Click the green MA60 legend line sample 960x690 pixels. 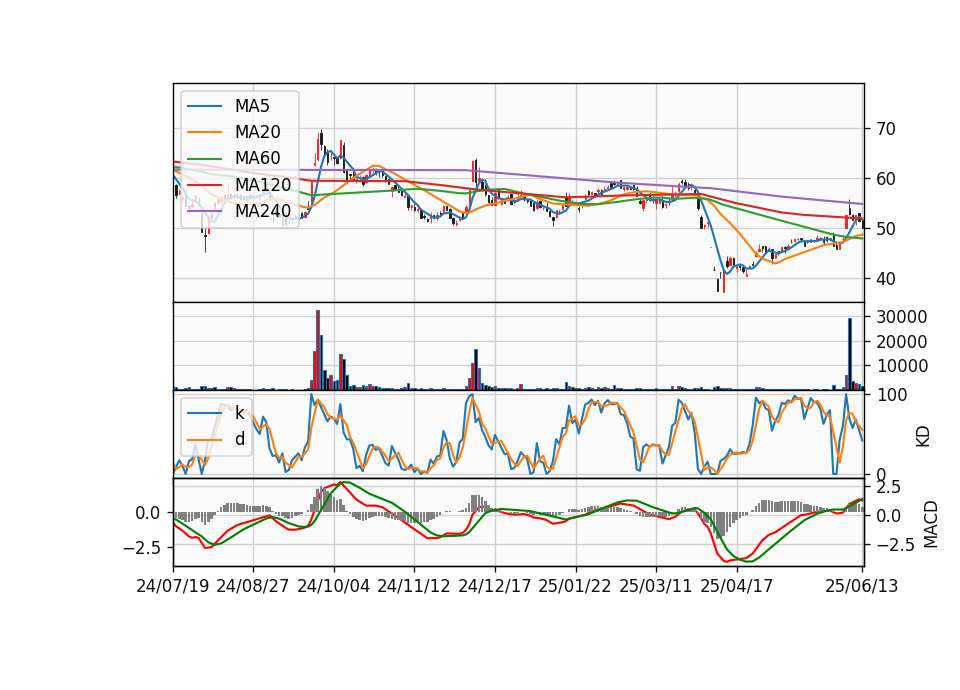point(204,158)
